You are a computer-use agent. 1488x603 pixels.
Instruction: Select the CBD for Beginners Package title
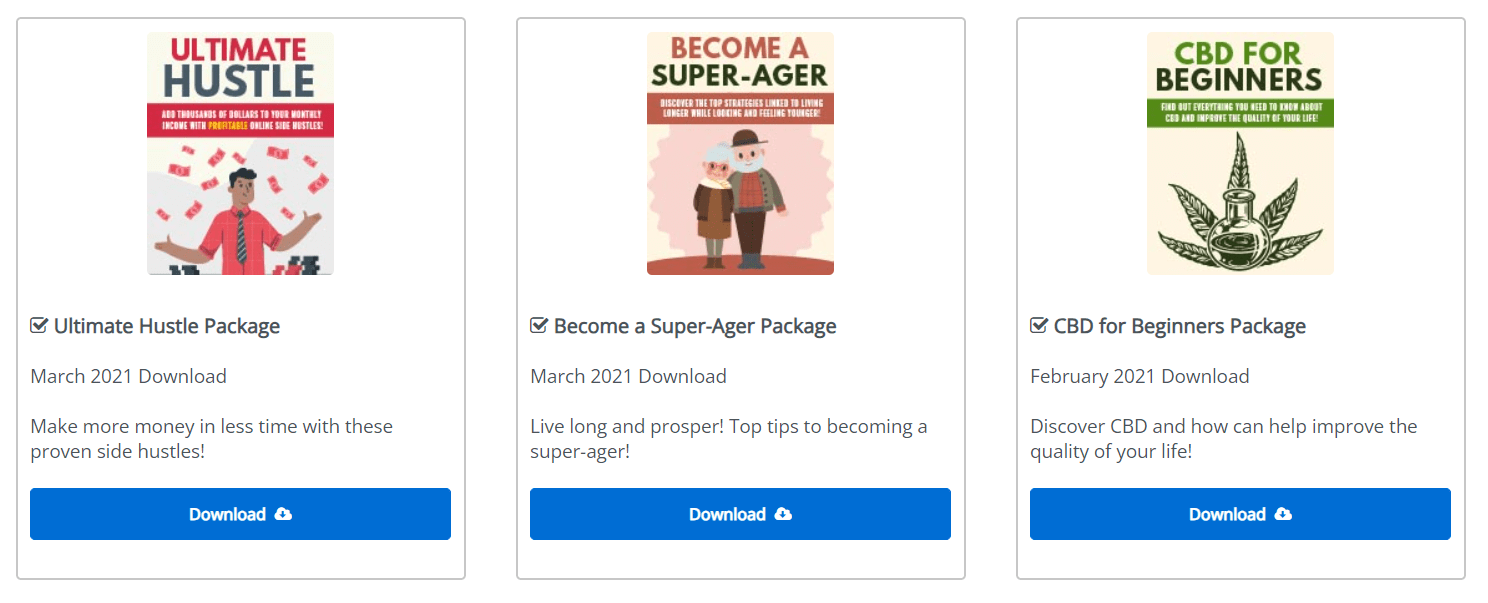click(x=1180, y=326)
